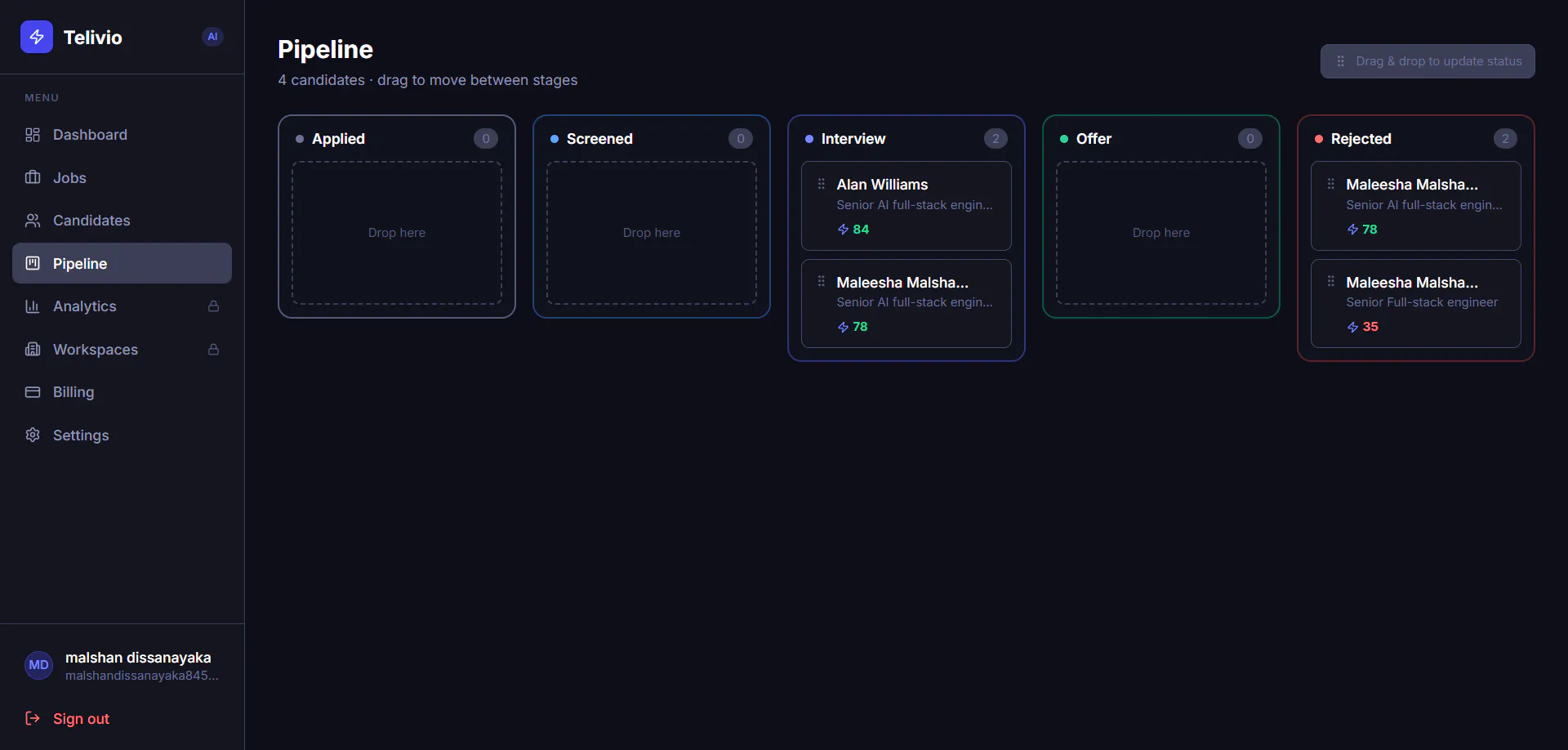Click the Applied column header title
The width and height of the screenshot is (1568, 750).
point(338,139)
